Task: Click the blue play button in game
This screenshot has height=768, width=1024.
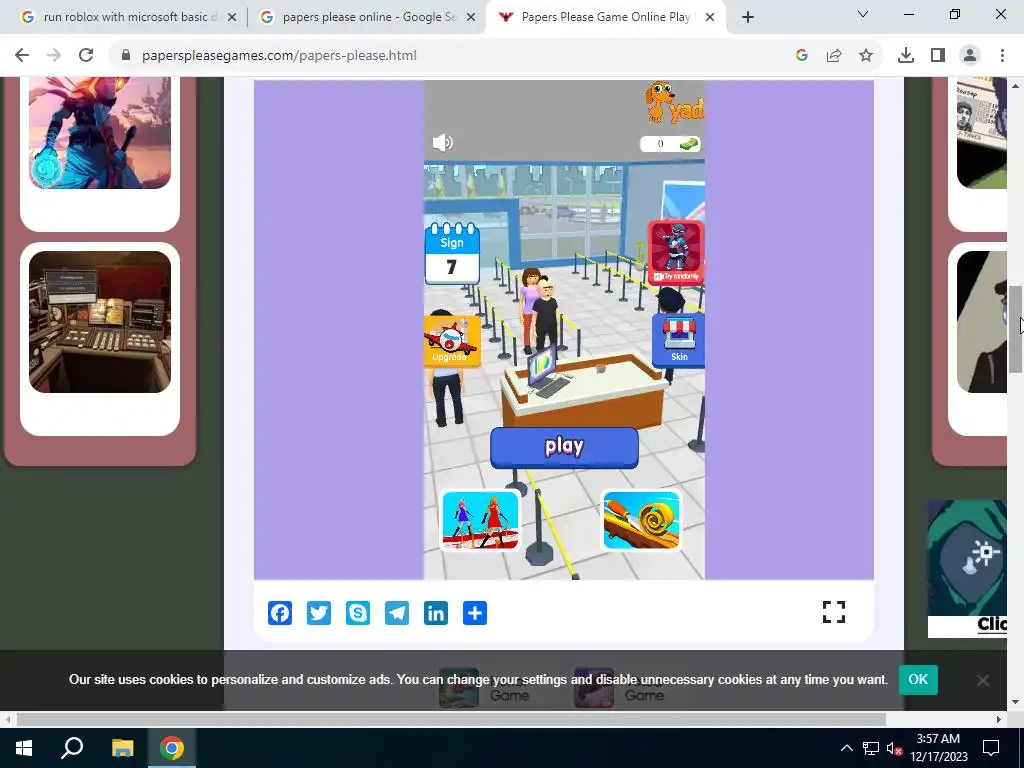Action: pyautogui.click(x=564, y=447)
